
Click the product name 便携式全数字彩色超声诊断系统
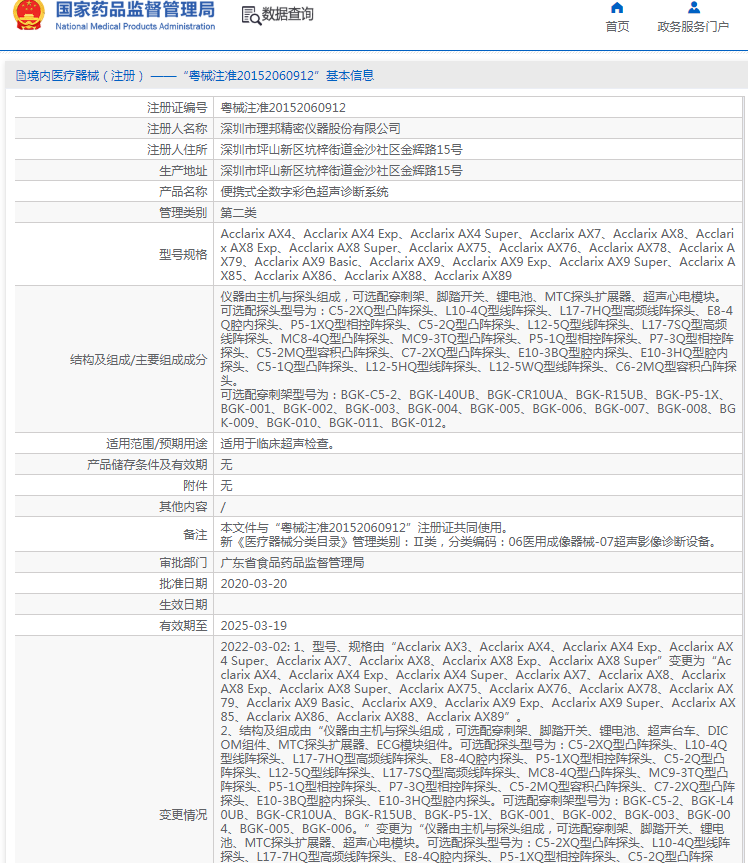(x=304, y=191)
